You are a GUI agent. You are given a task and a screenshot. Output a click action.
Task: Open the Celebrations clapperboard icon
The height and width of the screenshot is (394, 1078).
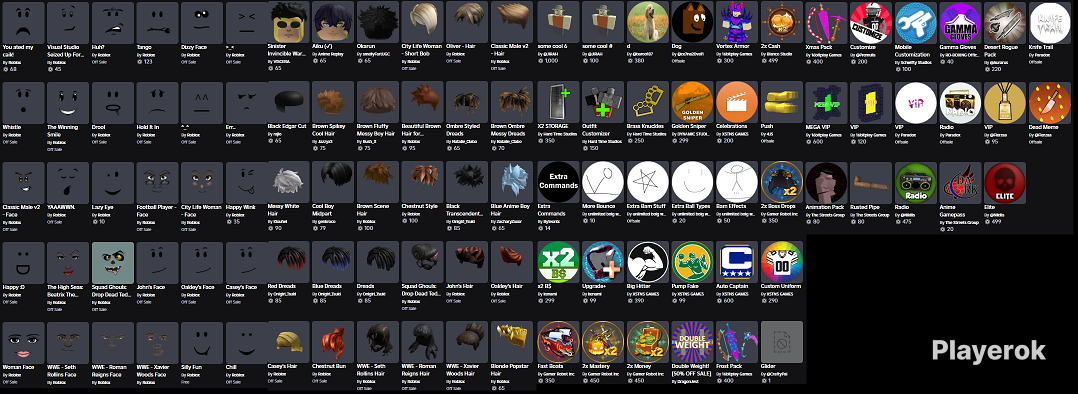point(737,102)
